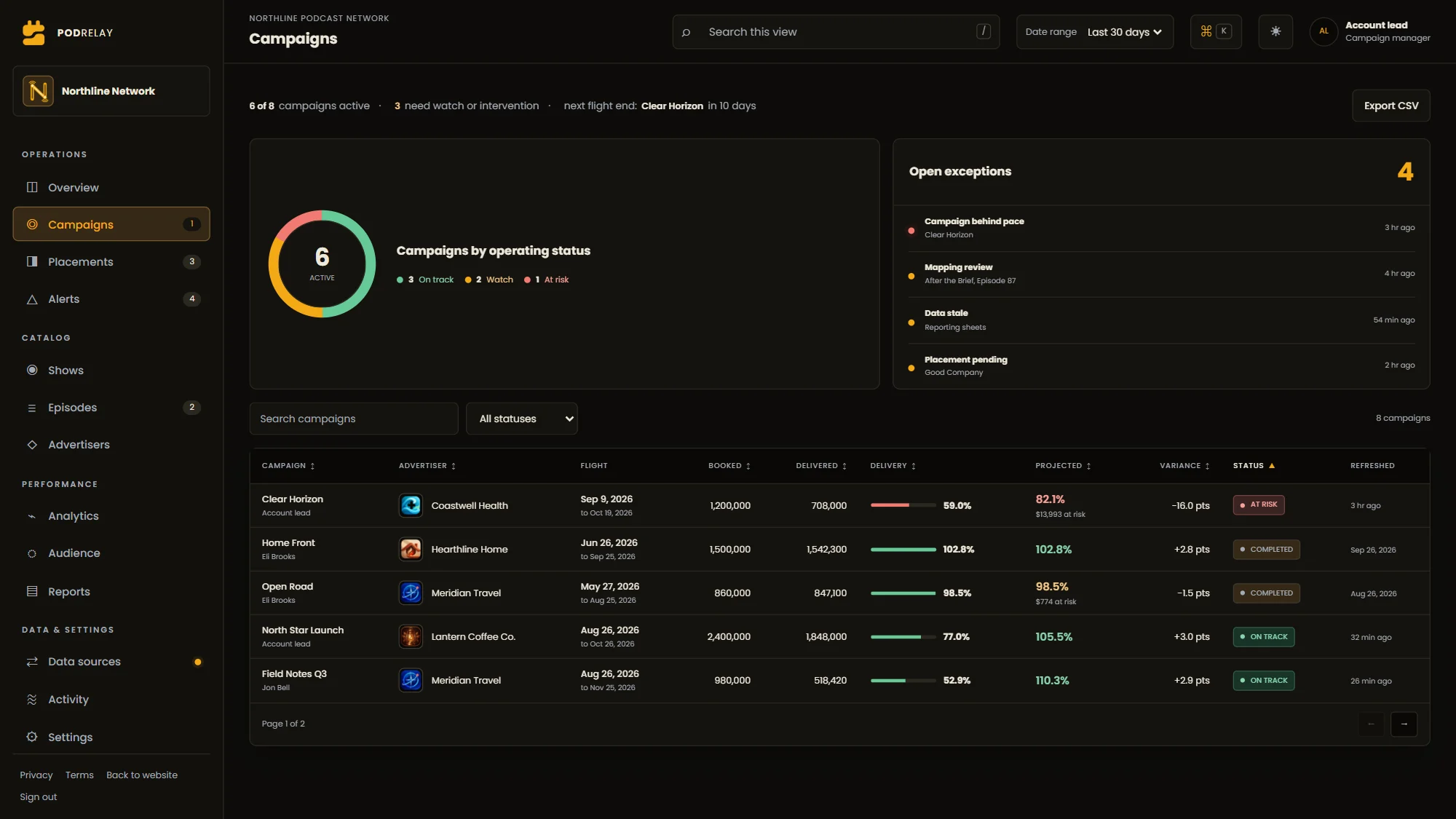The height and width of the screenshot is (819, 1456).
Task: Click the AL account avatar
Action: [x=1324, y=31]
